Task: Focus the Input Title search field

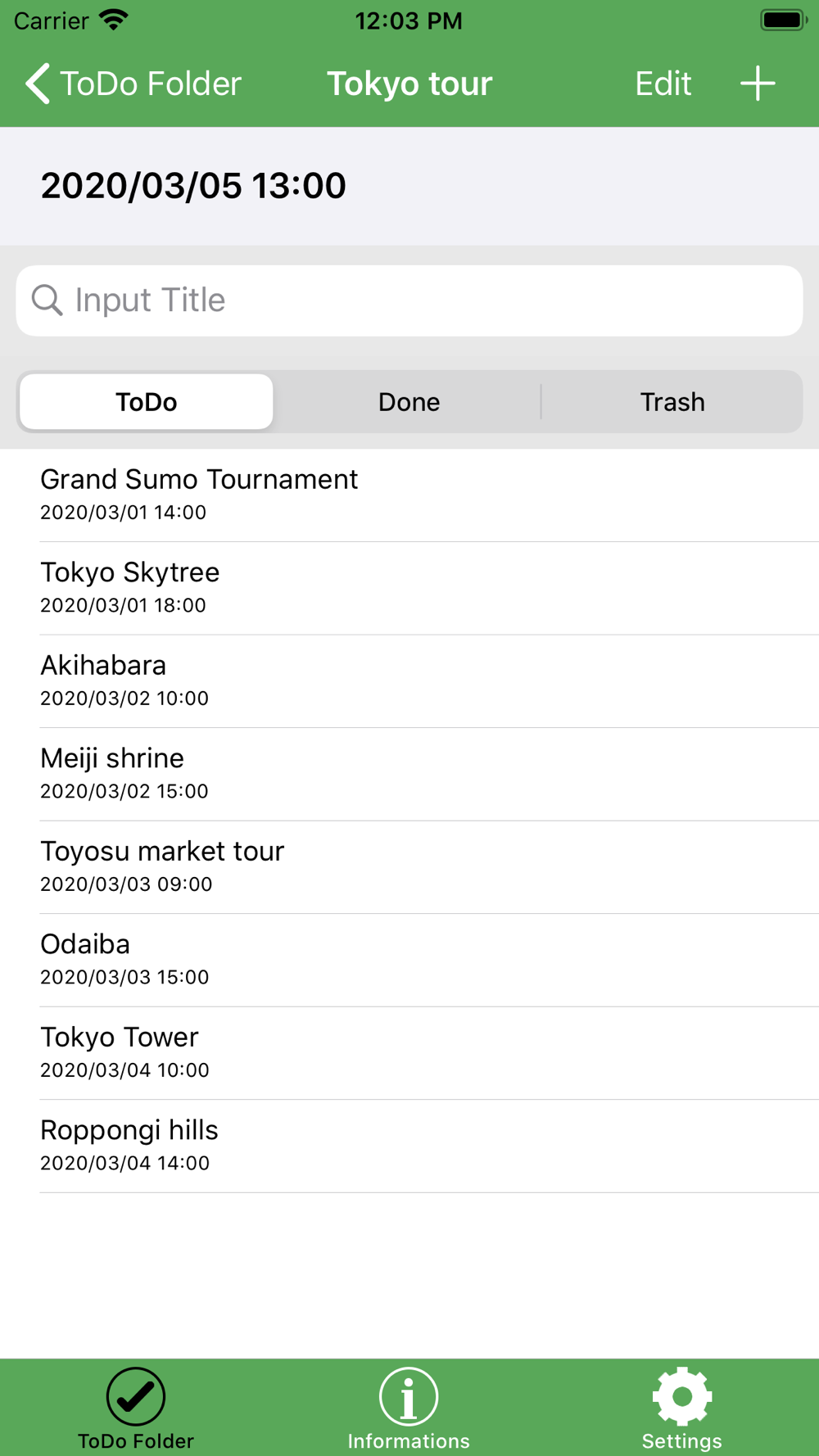Action: coord(409,301)
